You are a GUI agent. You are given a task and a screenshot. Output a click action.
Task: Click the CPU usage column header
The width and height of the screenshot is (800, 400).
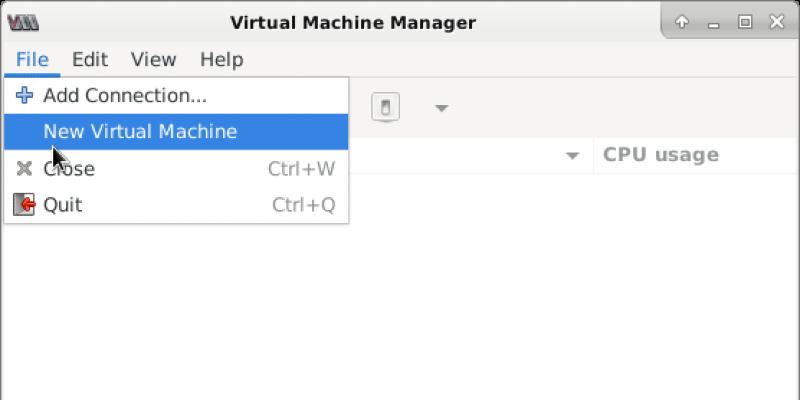pos(661,155)
